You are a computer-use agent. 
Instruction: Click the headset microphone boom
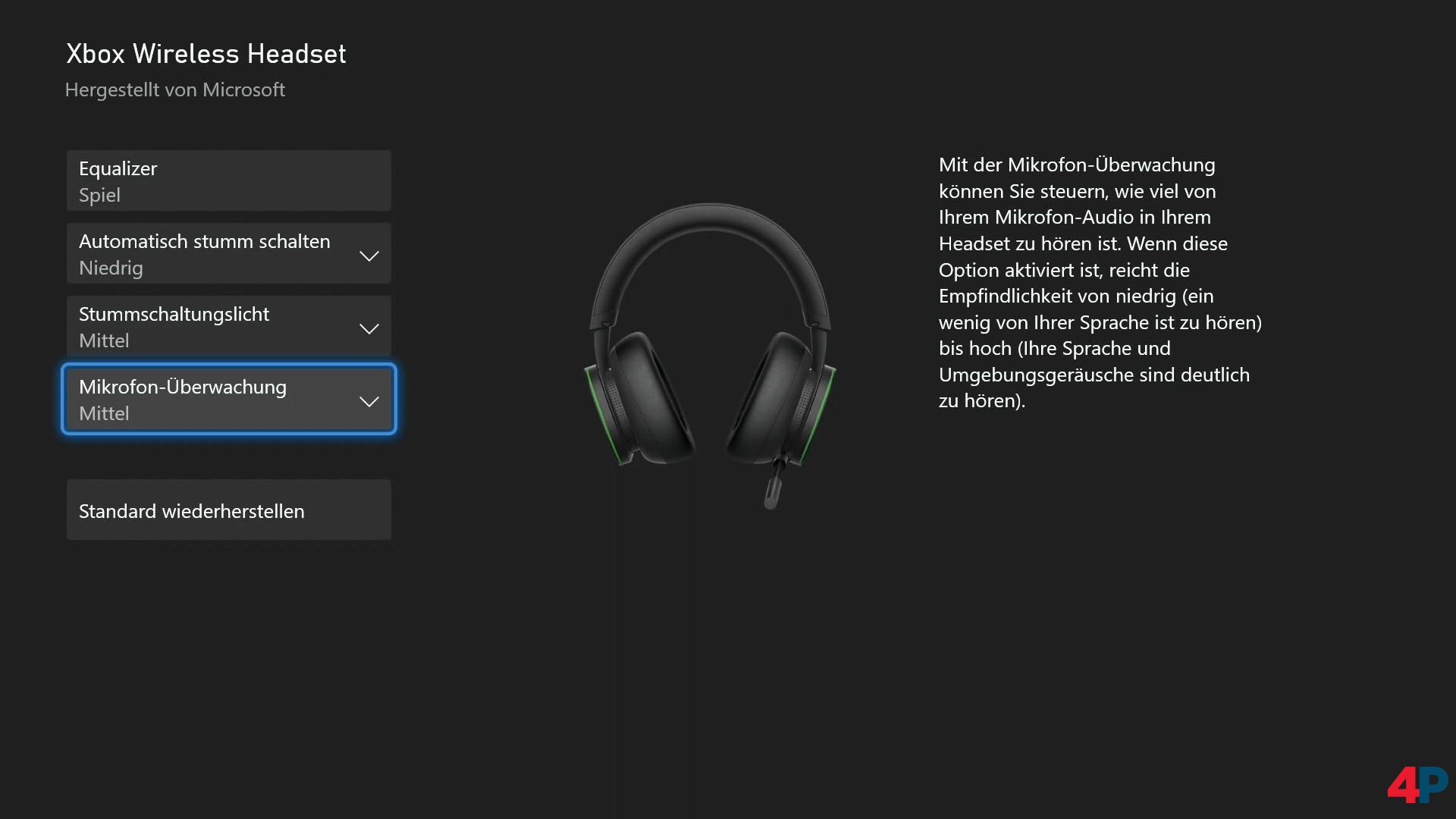[x=773, y=485]
